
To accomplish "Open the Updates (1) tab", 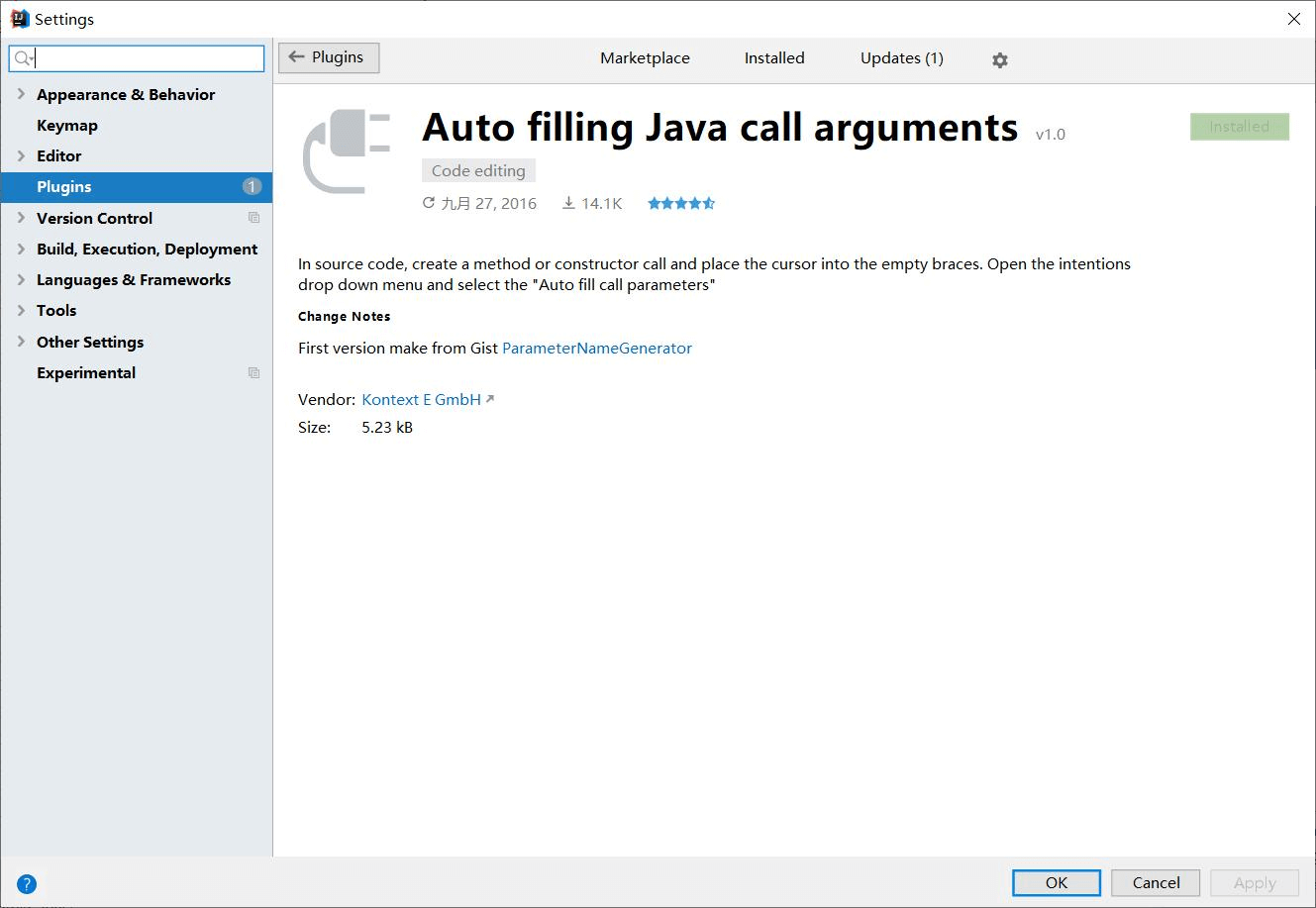I will pos(901,58).
